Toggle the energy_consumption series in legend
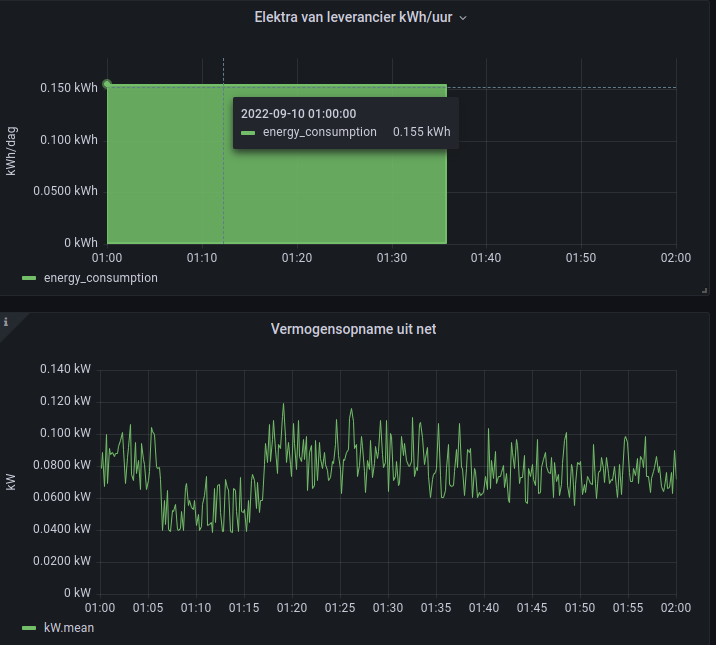716x645 pixels. click(100, 278)
